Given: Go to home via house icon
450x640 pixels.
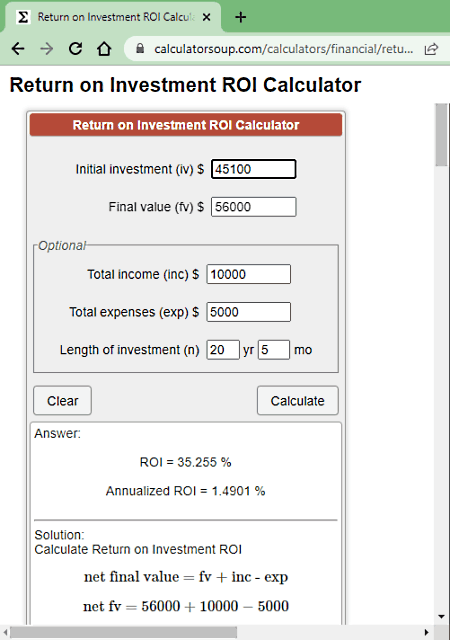Looking at the screenshot, I should click(104, 49).
